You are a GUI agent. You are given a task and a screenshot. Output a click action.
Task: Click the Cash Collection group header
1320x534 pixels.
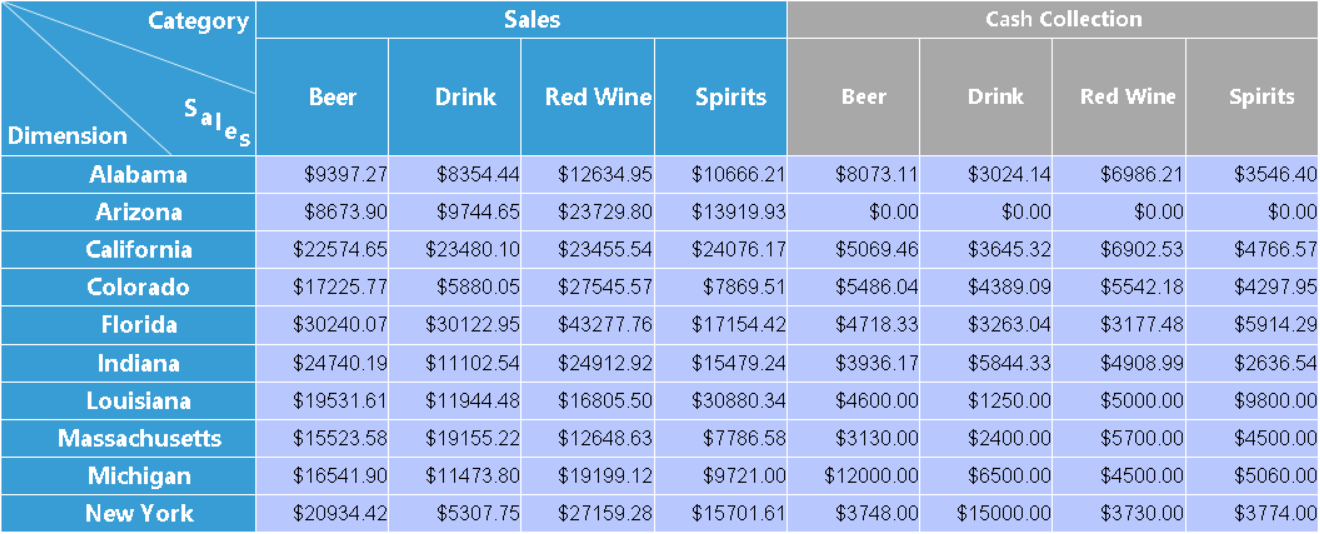click(1063, 20)
